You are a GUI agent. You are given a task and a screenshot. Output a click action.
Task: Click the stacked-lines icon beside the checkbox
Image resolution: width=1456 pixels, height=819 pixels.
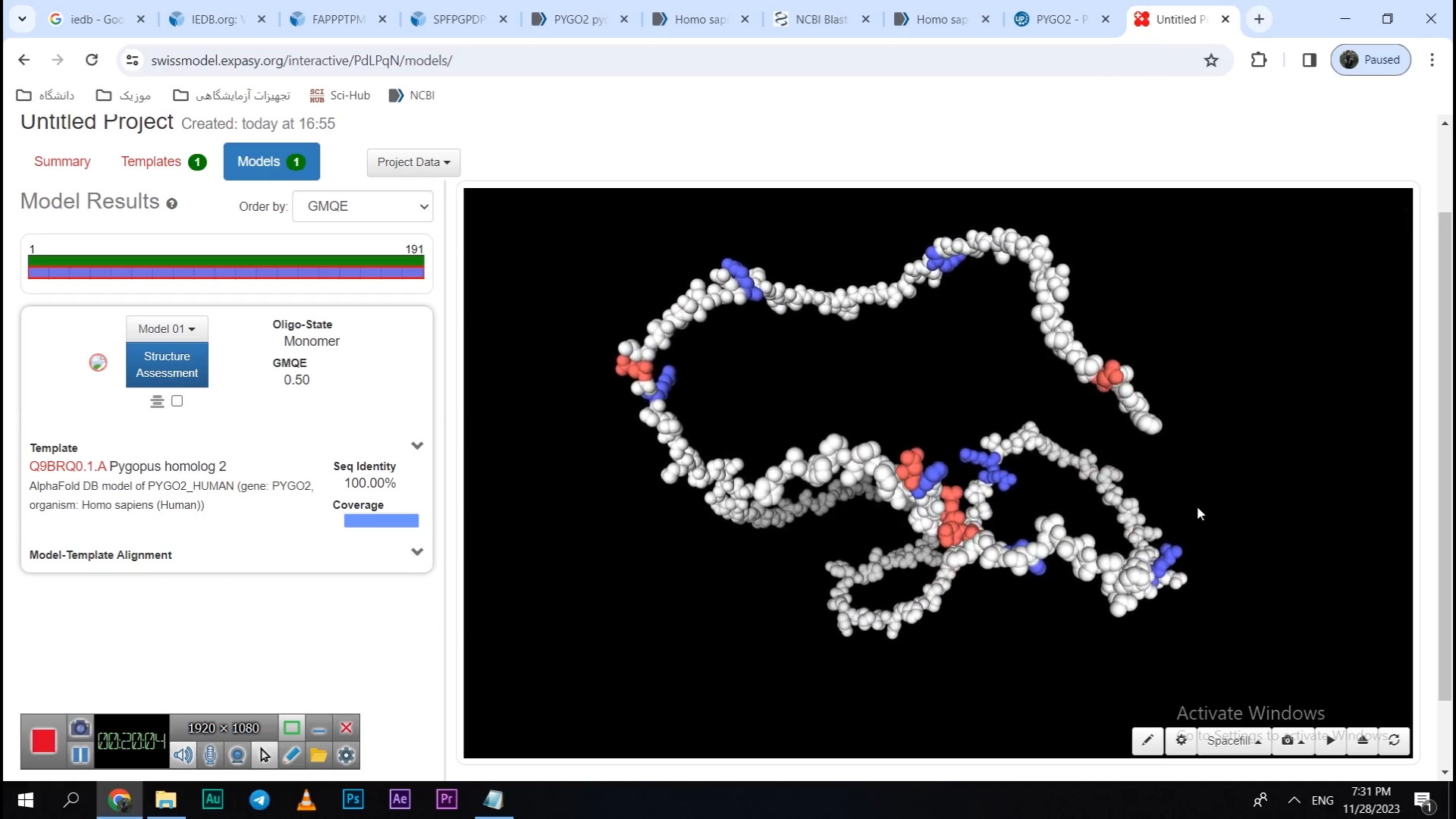(x=157, y=401)
